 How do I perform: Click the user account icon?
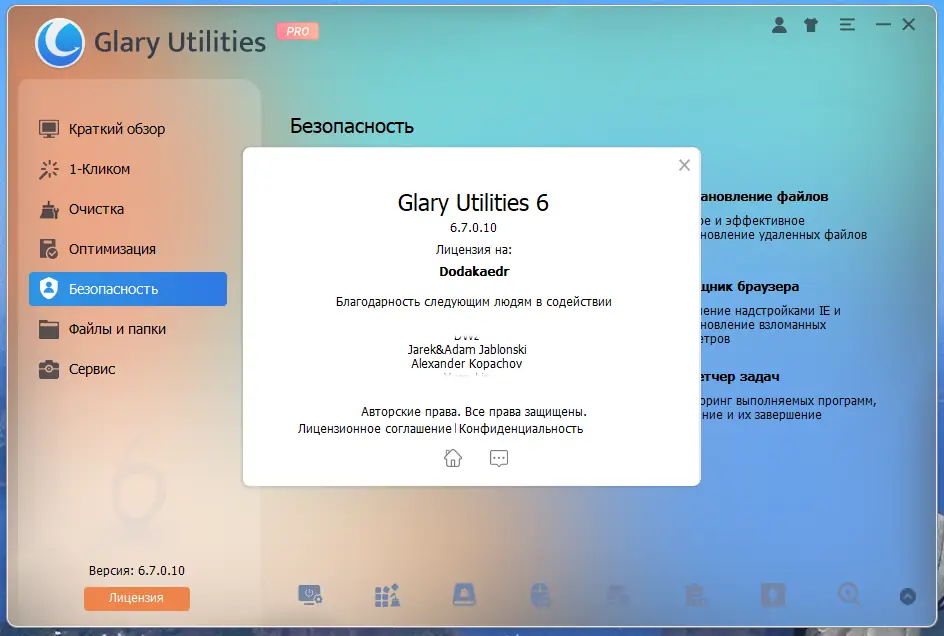click(x=779, y=25)
